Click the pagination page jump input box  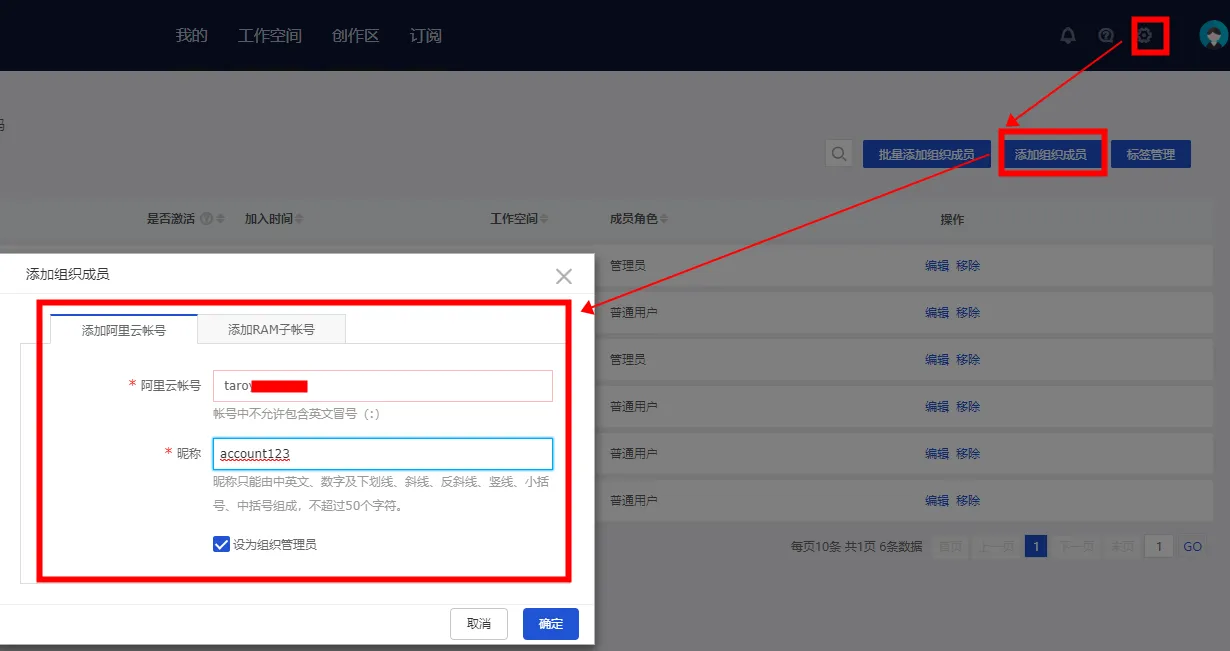[1158, 547]
